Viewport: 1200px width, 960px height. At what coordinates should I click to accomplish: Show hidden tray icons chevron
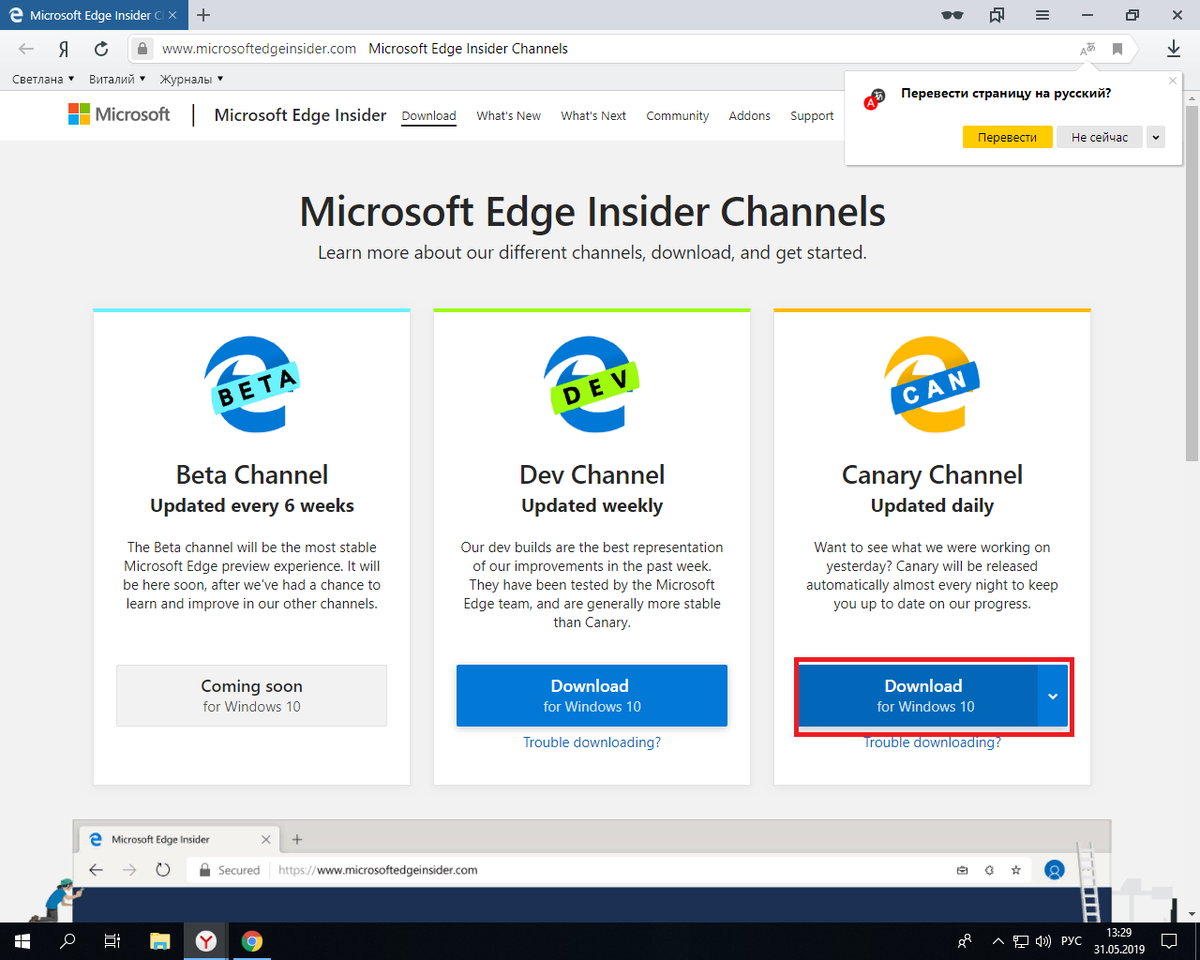click(998, 941)
